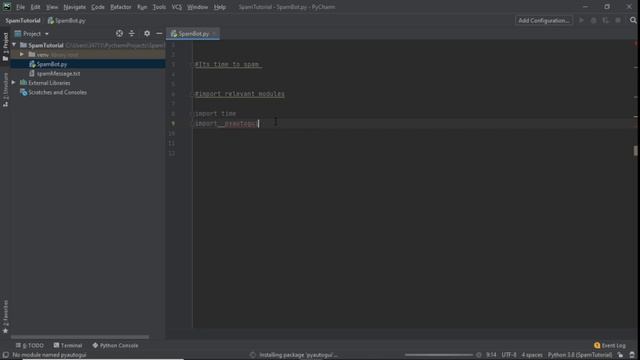Select spamMessage.txt in project tree
640x360 pixels.
pos(58,73)
